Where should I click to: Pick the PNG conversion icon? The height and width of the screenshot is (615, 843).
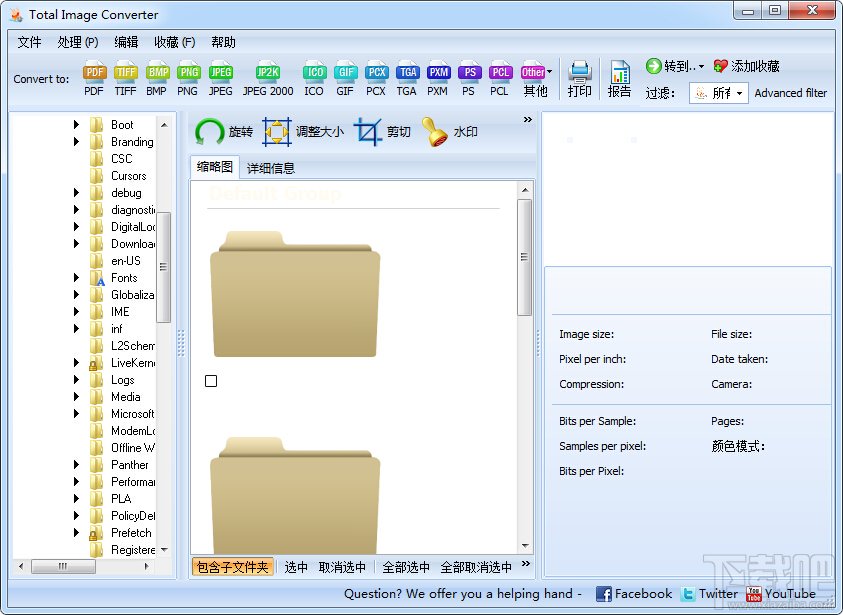(188, 78)
